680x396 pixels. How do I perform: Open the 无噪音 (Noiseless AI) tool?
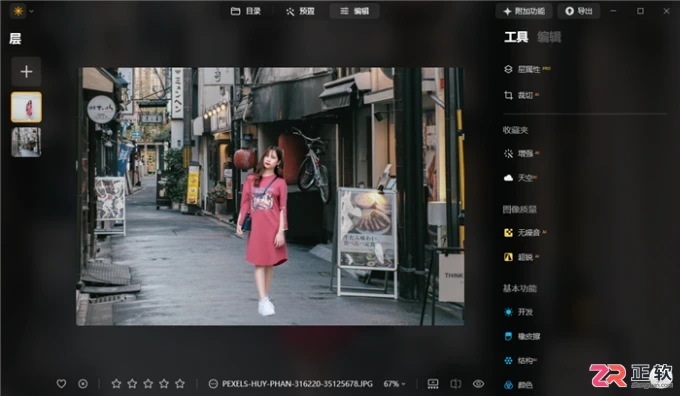coord(525,233)
